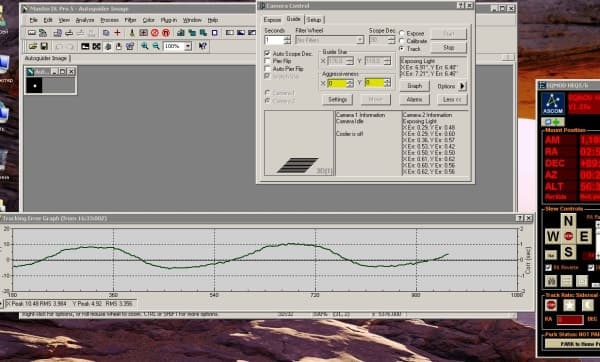
Task: Open the Analyze menu
Action: 85,20
